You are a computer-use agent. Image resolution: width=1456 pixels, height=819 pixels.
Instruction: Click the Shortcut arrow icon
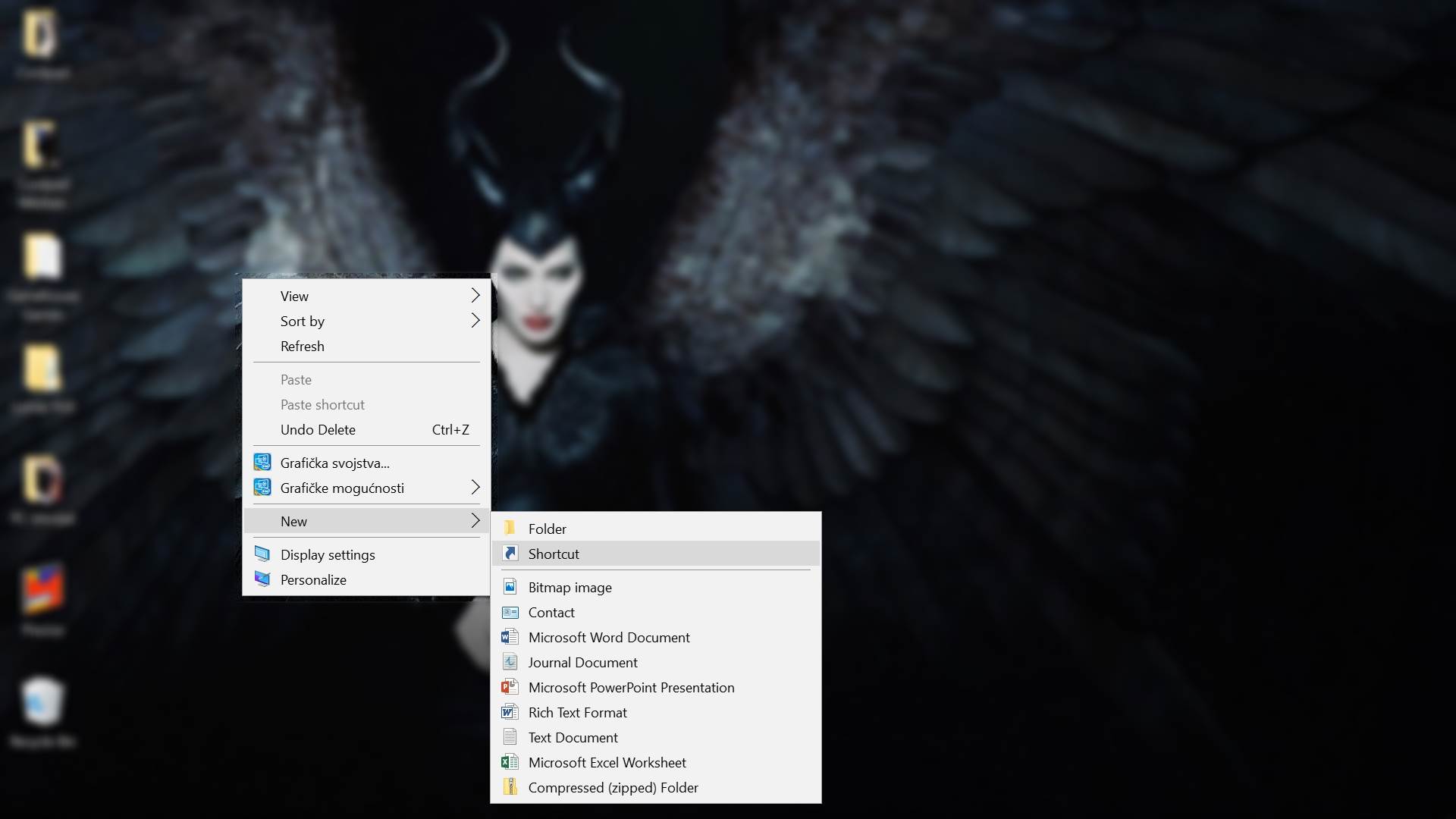click(510, 554)
